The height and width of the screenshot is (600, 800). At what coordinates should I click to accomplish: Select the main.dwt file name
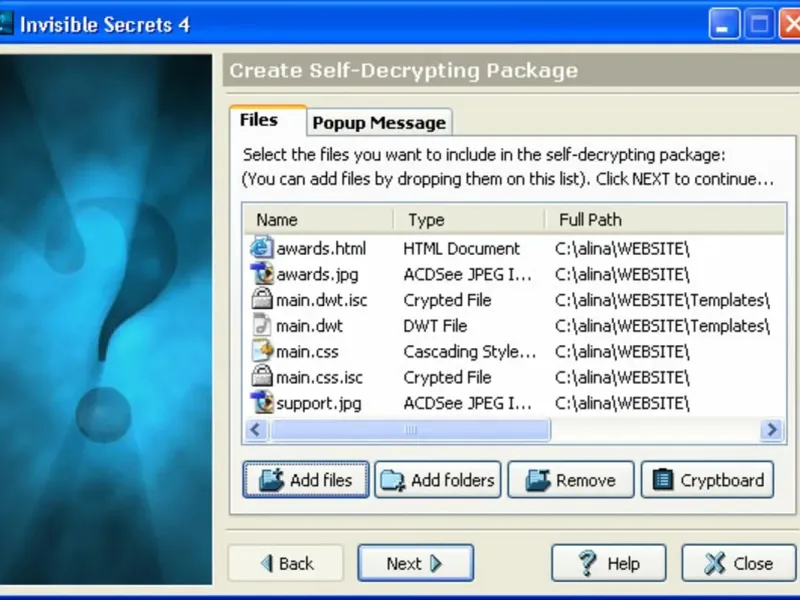[x=309, y=326]
